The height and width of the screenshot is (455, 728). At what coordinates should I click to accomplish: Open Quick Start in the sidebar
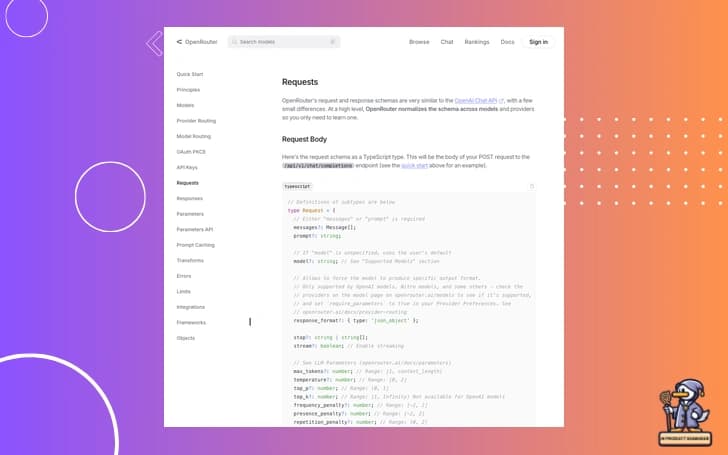tap(189, 74)
